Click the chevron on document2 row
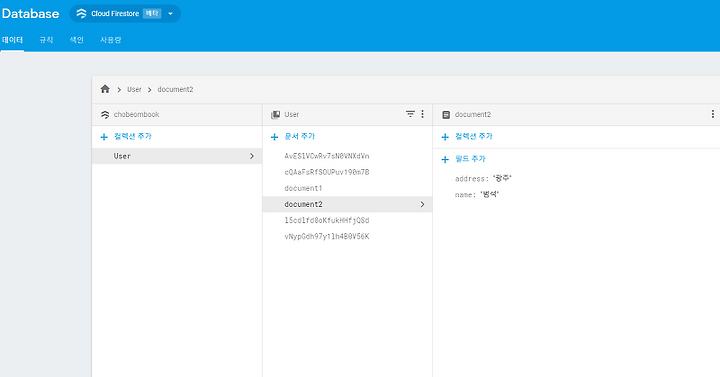This screenshot has width=720, height=377. tap(422, 204)
